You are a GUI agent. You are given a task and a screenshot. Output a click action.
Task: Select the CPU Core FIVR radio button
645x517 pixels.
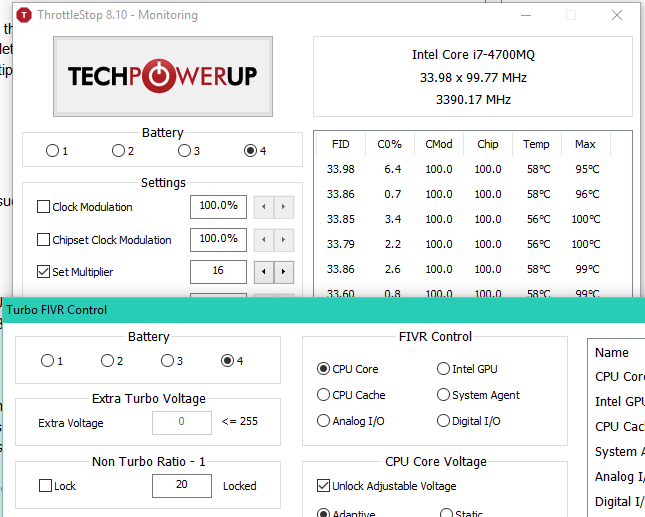tap(323, 369)
